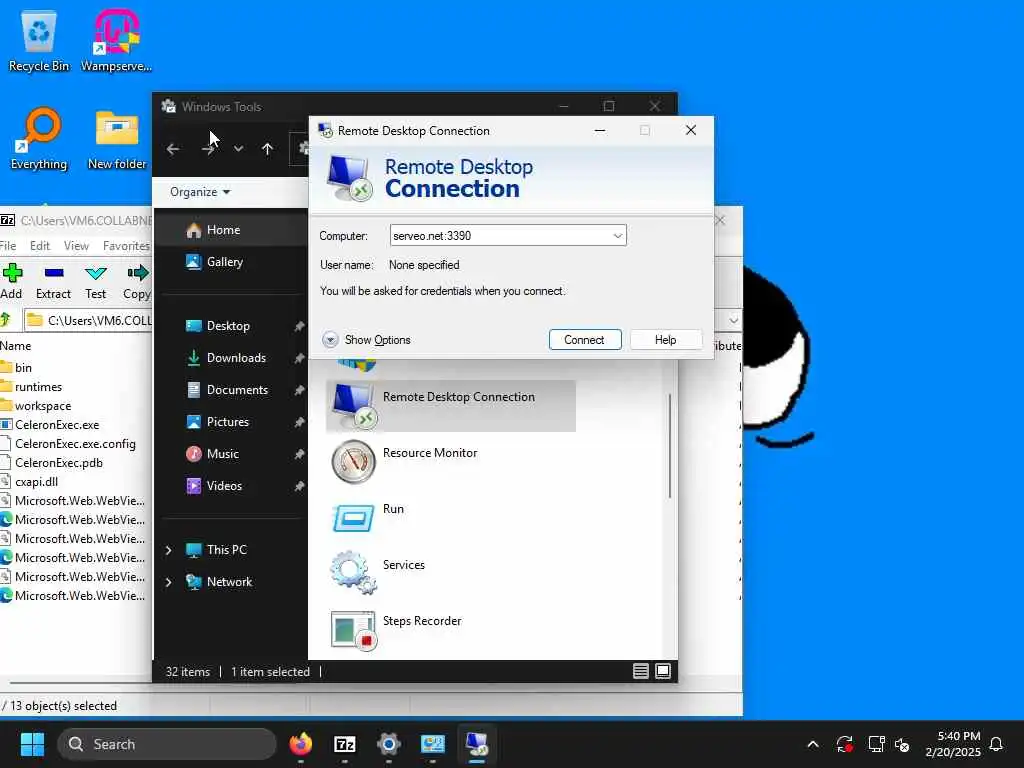The height and width of the screenshot is (768, 1024).
Task: Click the Back arrow in Windows Tools
Action: [173, 149]
